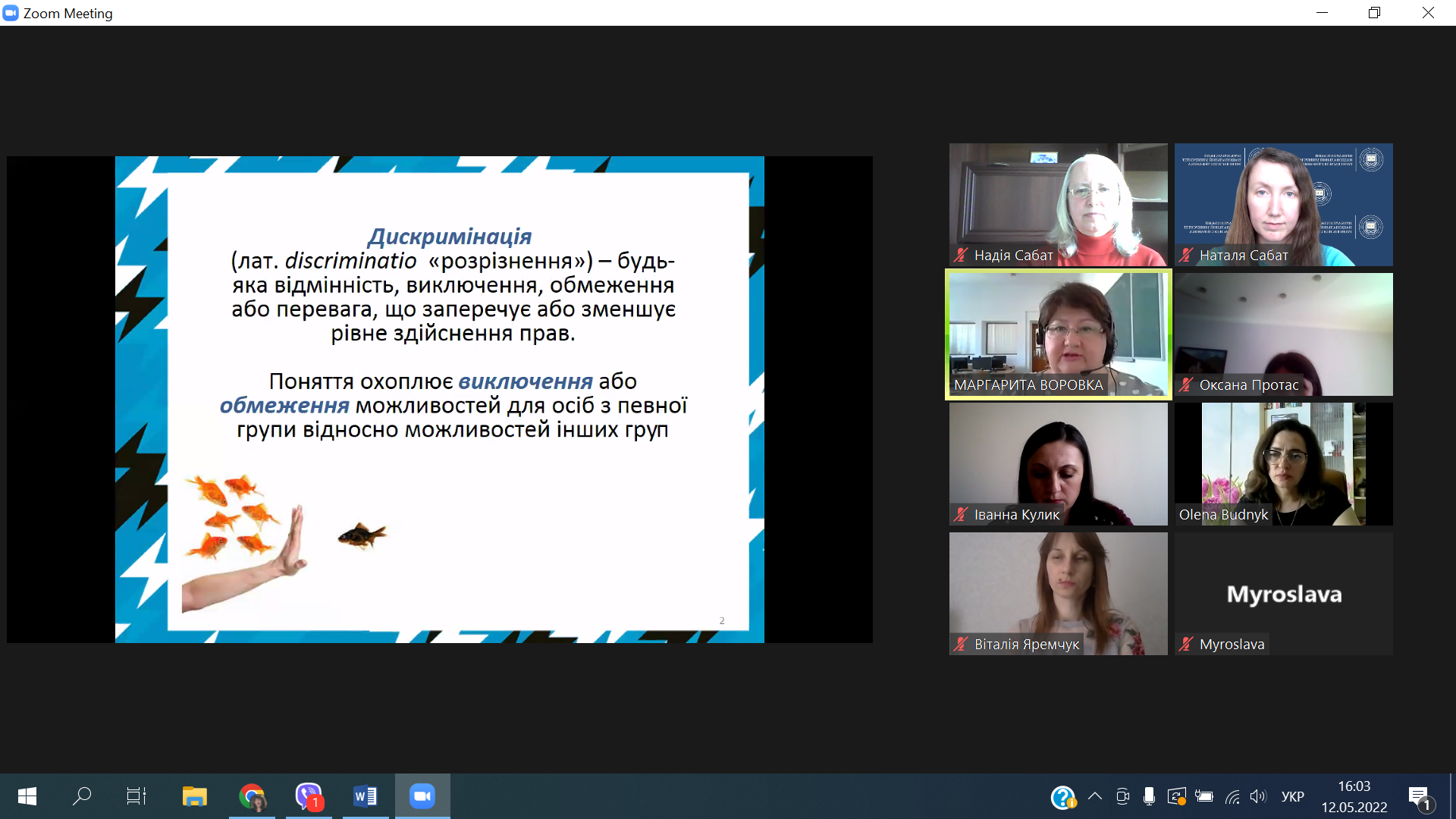Click the microphone tray icon
Screen dimensions: 1456x819
(x=1149, y=796)
